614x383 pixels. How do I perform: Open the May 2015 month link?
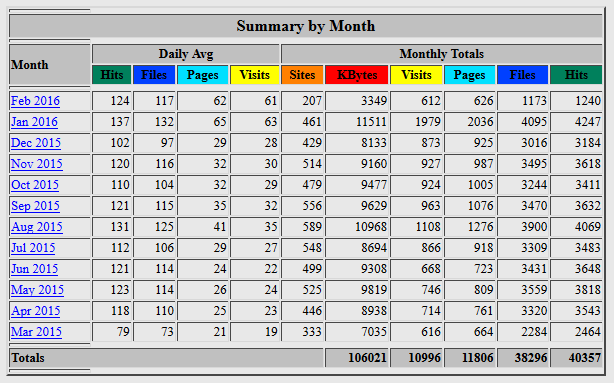(37, 290)
